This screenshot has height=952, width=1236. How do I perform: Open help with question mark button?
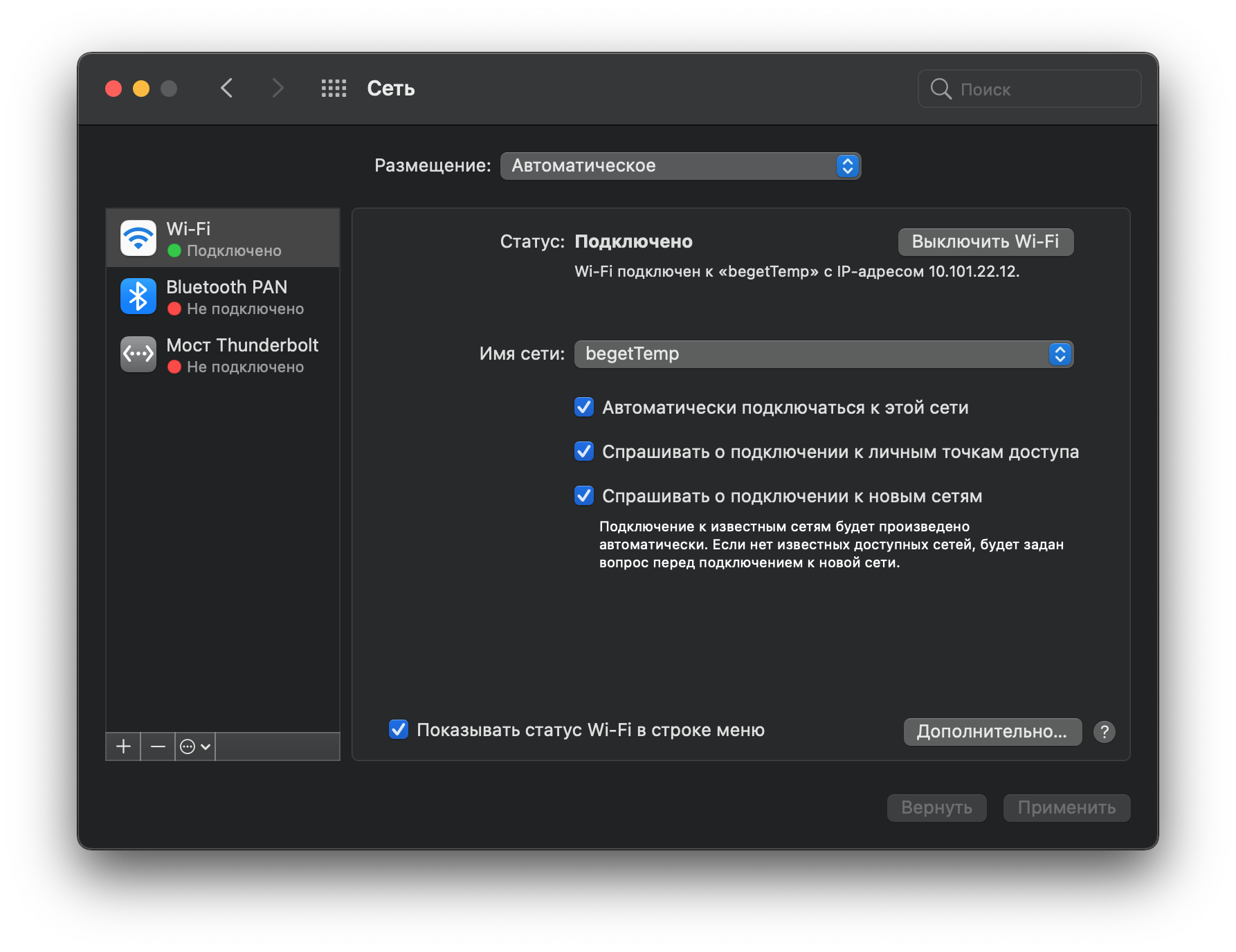[1105, 732]
